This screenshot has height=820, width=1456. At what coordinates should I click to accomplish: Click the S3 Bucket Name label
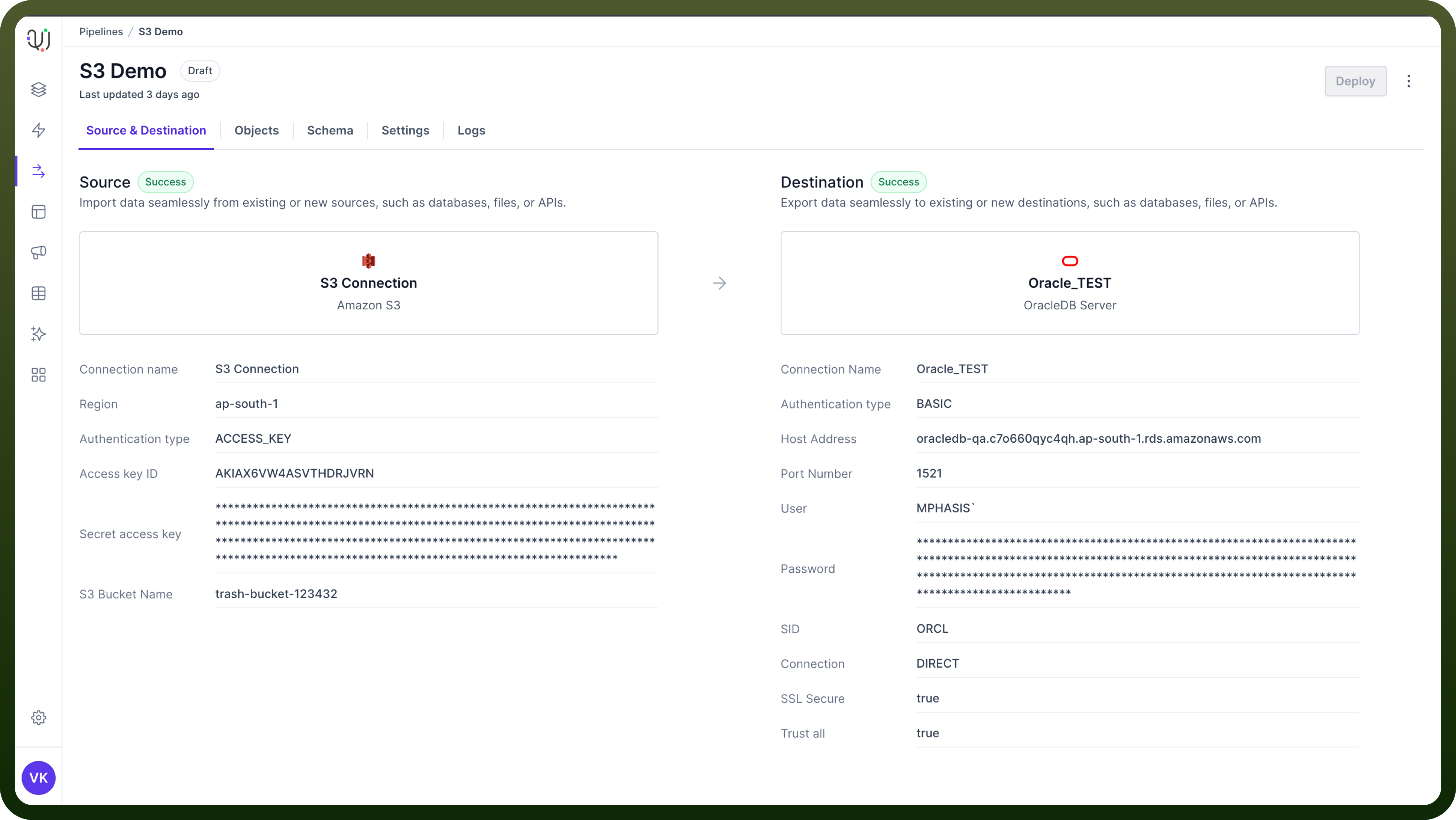126,594
